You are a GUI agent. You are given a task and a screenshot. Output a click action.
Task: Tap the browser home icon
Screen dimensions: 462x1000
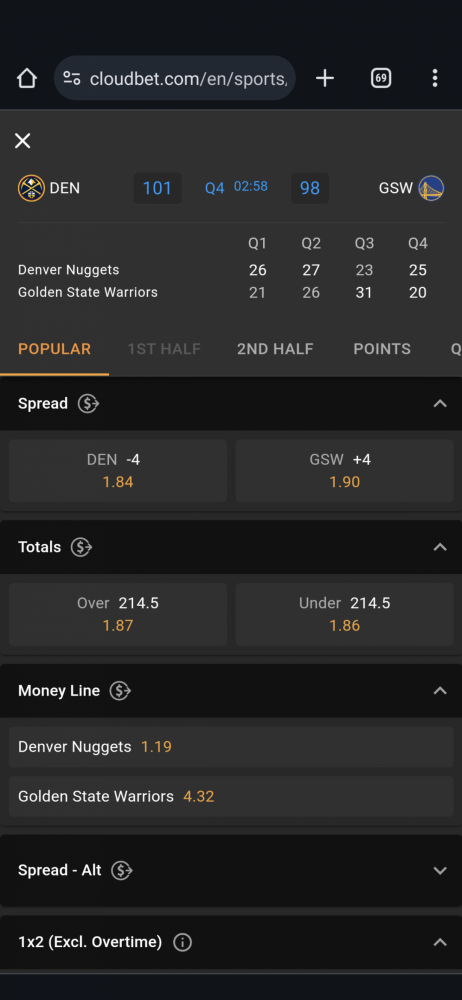(27, 78)
